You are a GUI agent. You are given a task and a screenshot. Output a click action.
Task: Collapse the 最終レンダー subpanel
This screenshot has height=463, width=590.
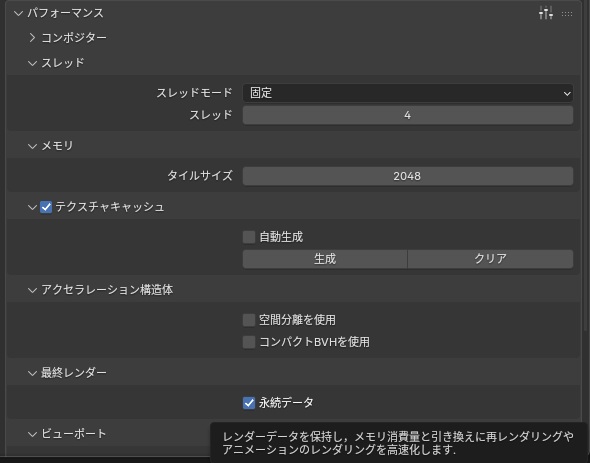32,373
